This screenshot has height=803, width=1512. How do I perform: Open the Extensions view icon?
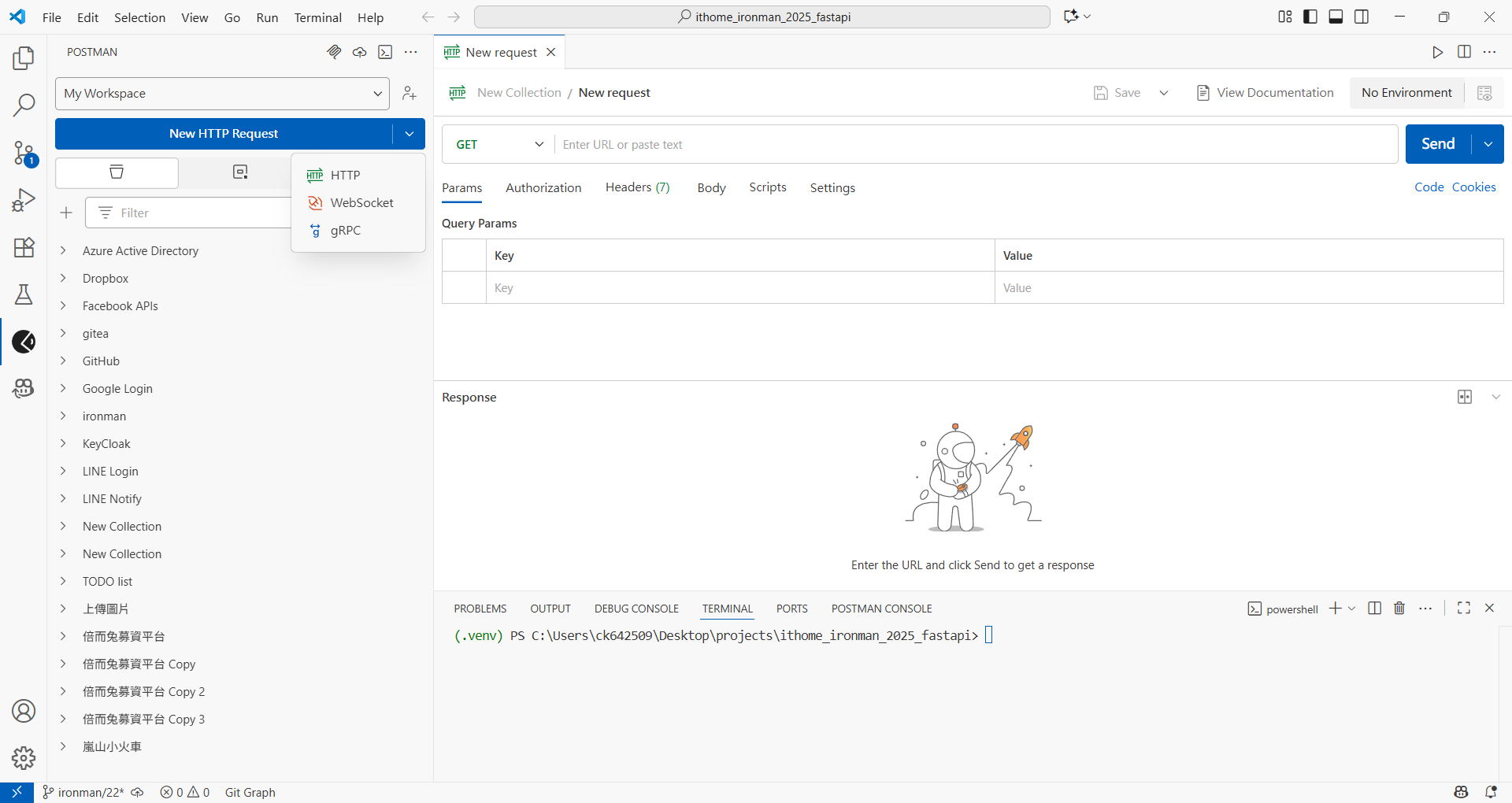pos(24,248)
